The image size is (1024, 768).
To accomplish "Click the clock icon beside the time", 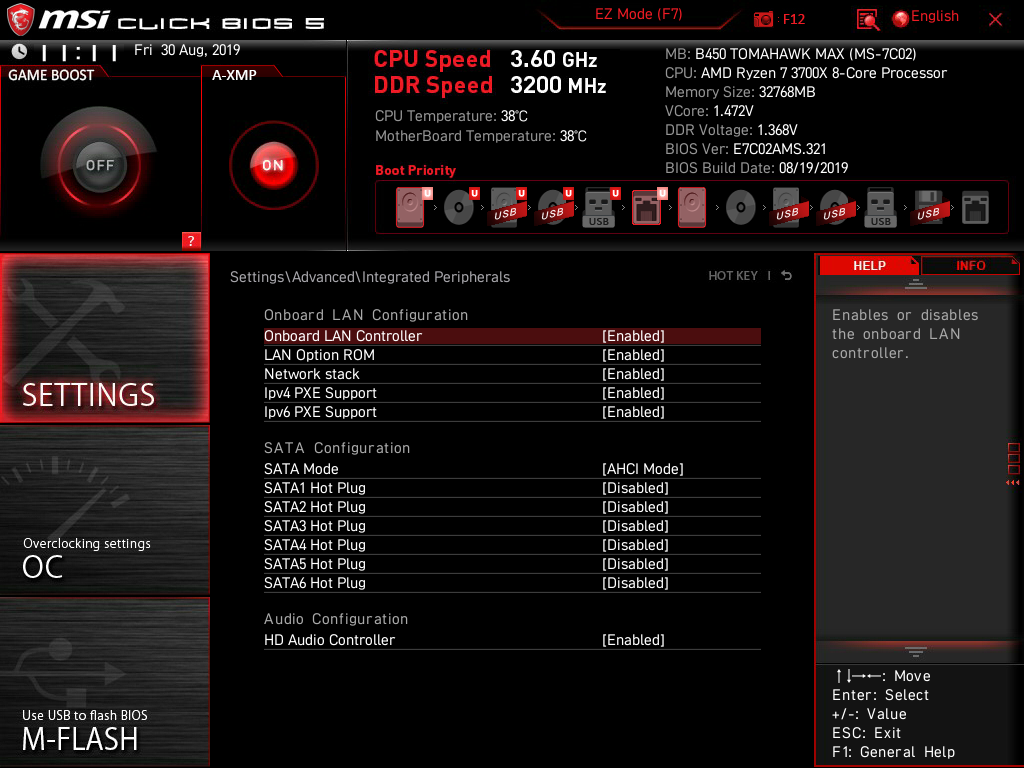I will coord(20,51).
